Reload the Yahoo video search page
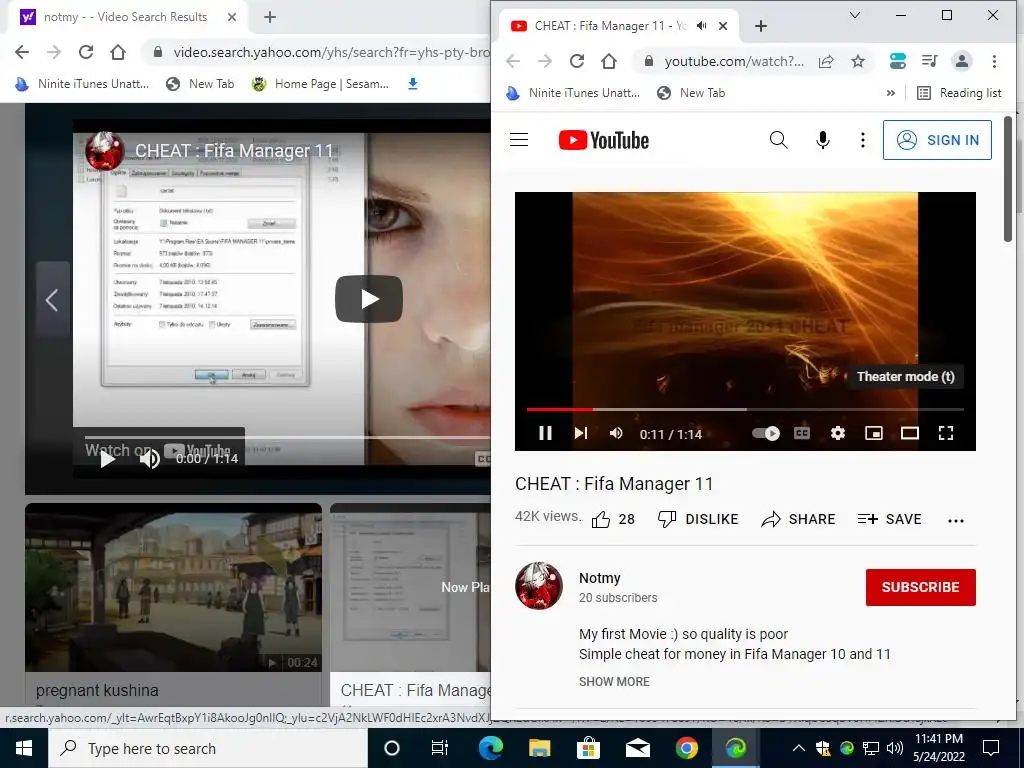The height and width of the screenshot is (768, 1024). [x=86, y=52]
